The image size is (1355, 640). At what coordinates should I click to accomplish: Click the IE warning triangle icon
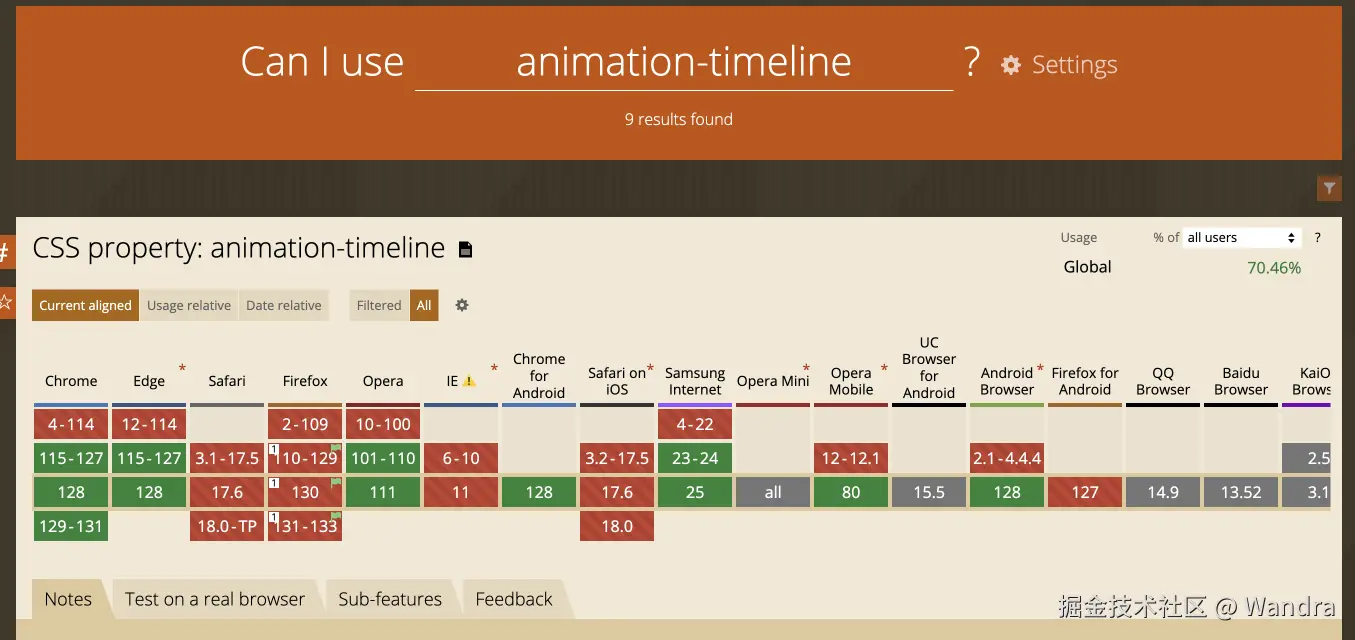coord(469,381)
